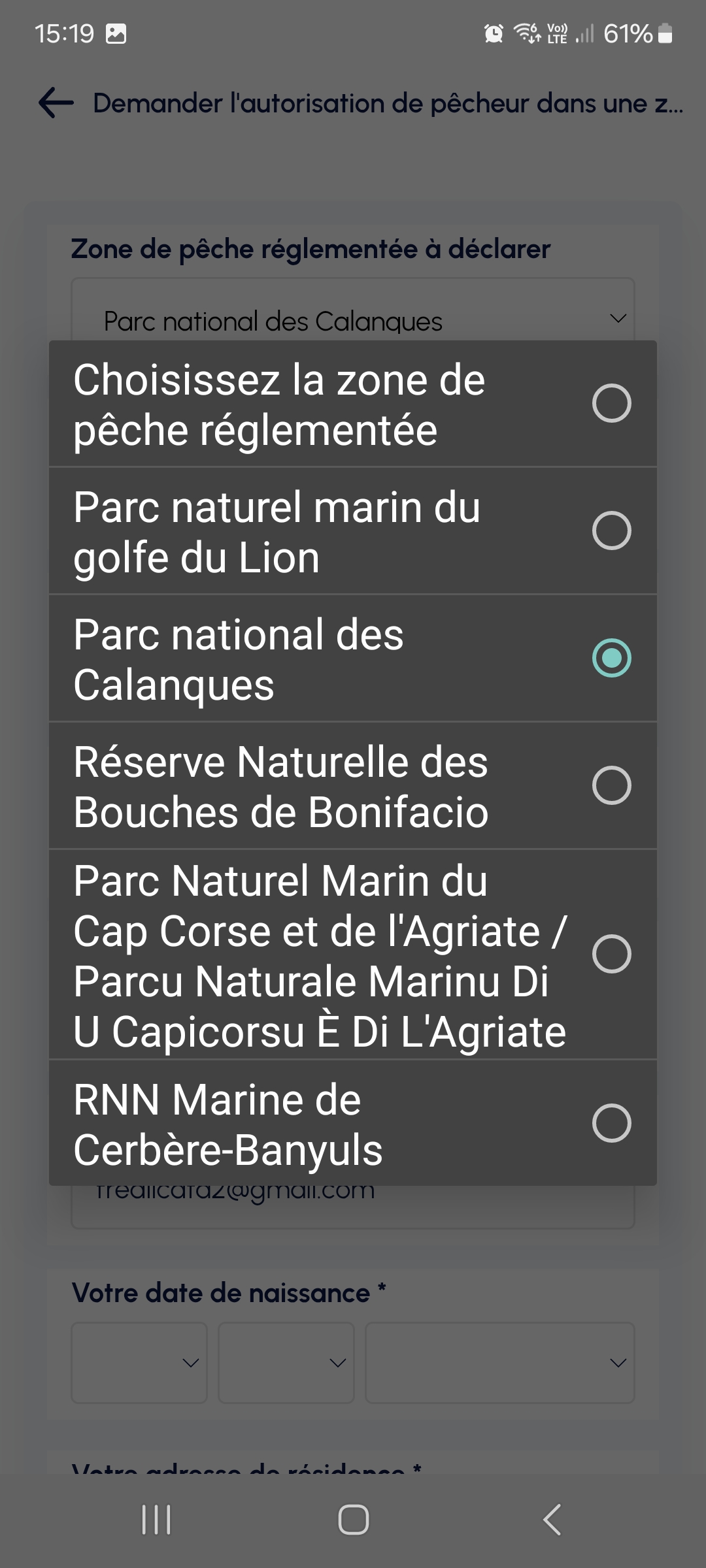Tap the email address input field
Viewport: 706px width, 1568px height.
[x=353, y=1205]
